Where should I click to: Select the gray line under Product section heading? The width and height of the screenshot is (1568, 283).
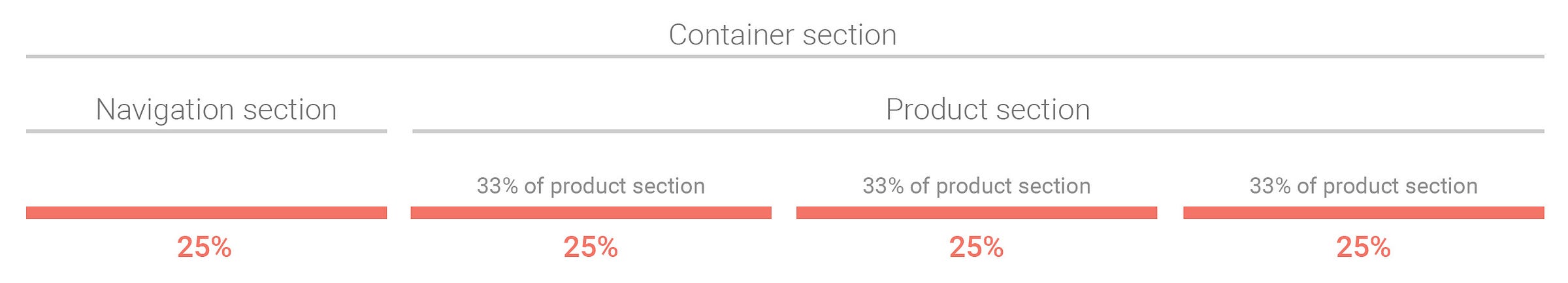978,131
